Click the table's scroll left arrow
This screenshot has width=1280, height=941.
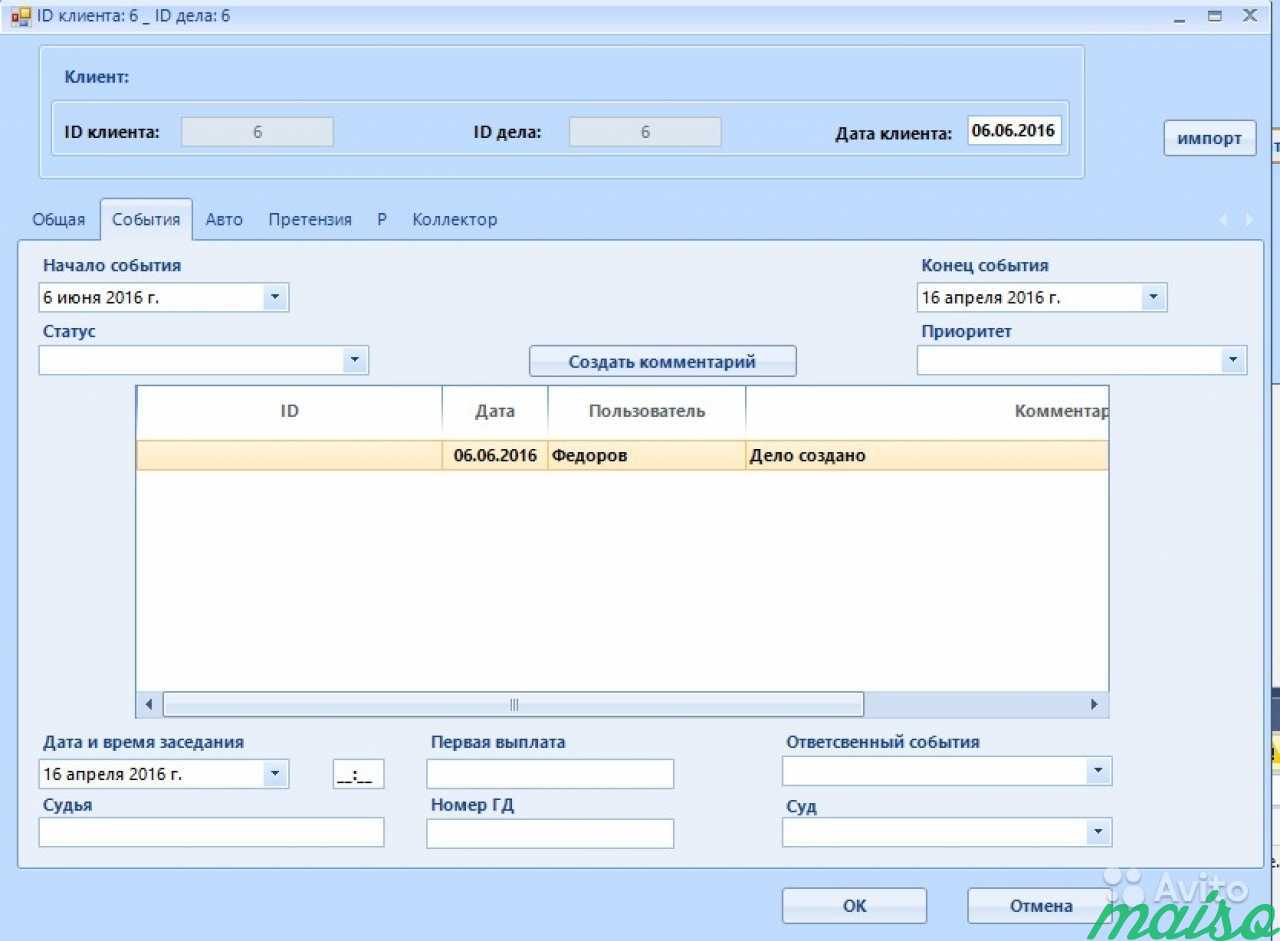[149, 704]
